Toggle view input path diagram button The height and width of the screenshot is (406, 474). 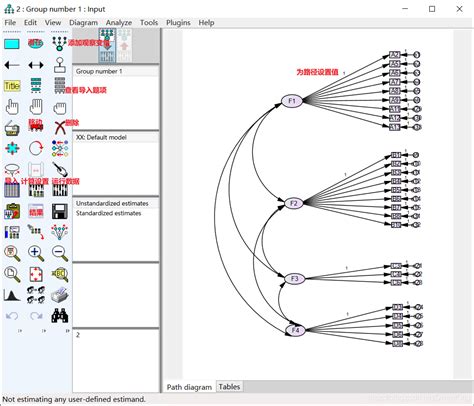point(107,46)
